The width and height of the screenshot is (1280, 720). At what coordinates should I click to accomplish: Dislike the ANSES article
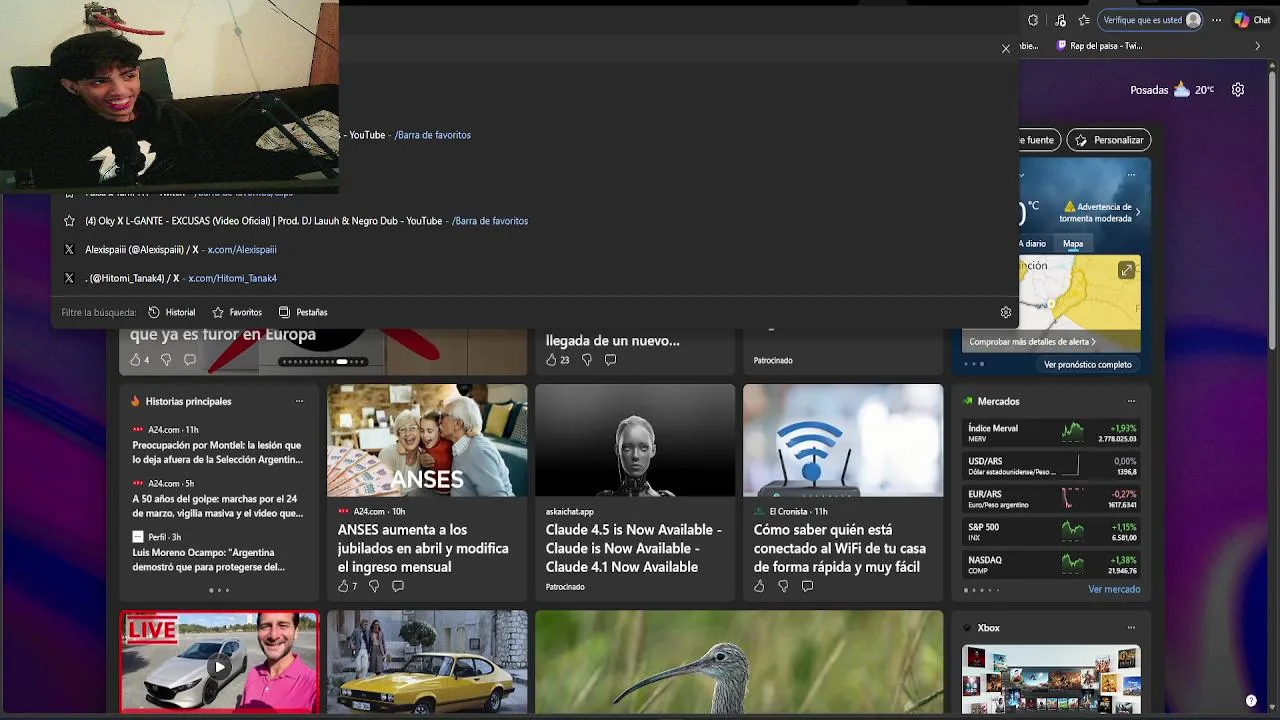coord(374,587)
